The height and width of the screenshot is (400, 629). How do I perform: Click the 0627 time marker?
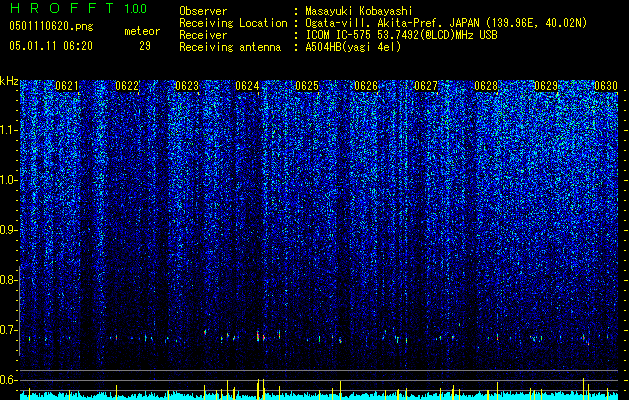426,86
